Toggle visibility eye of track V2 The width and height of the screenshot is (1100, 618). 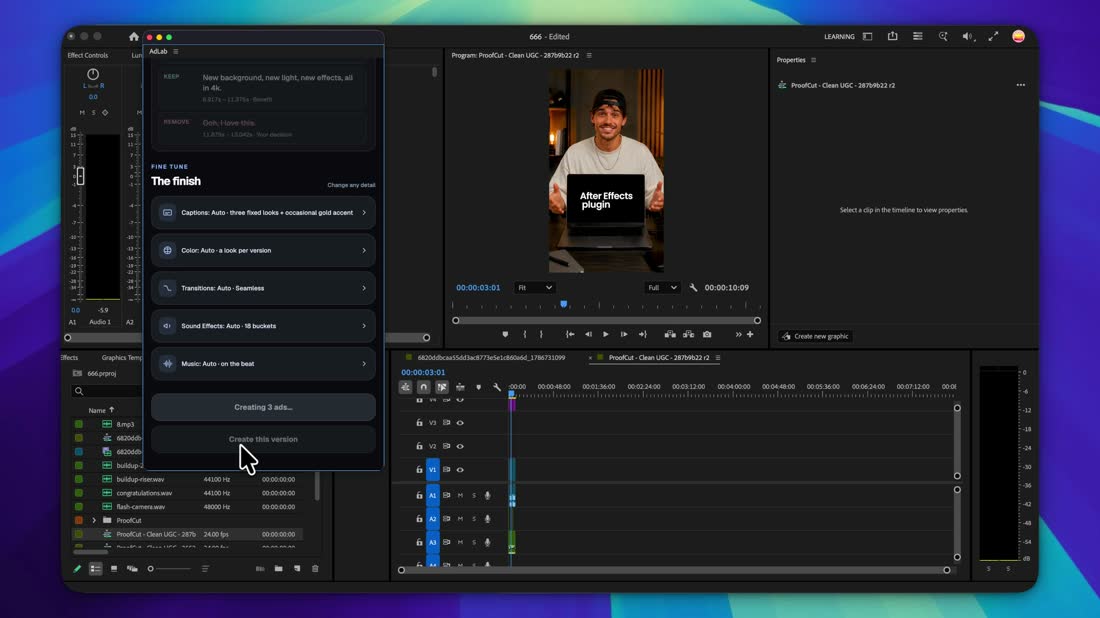click(x=460, y=446)
